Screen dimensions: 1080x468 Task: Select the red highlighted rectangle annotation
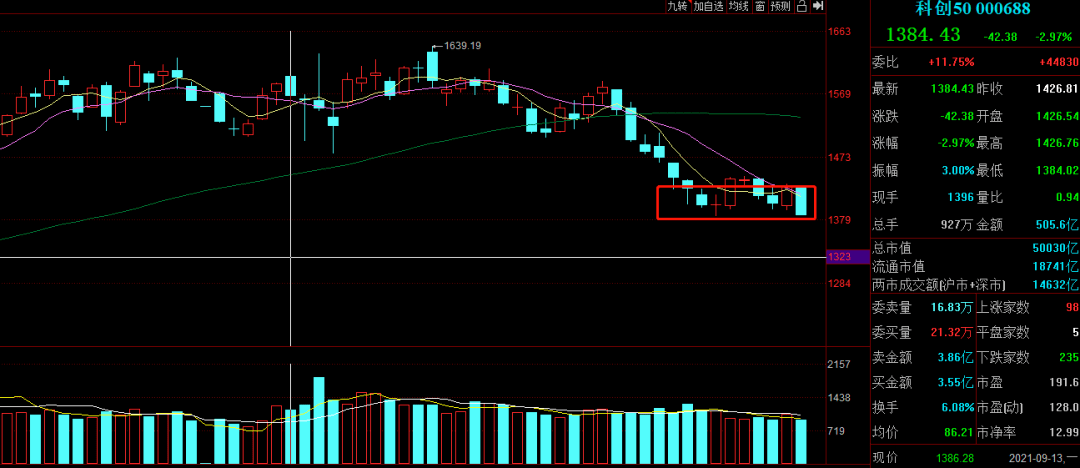point(735,187)
